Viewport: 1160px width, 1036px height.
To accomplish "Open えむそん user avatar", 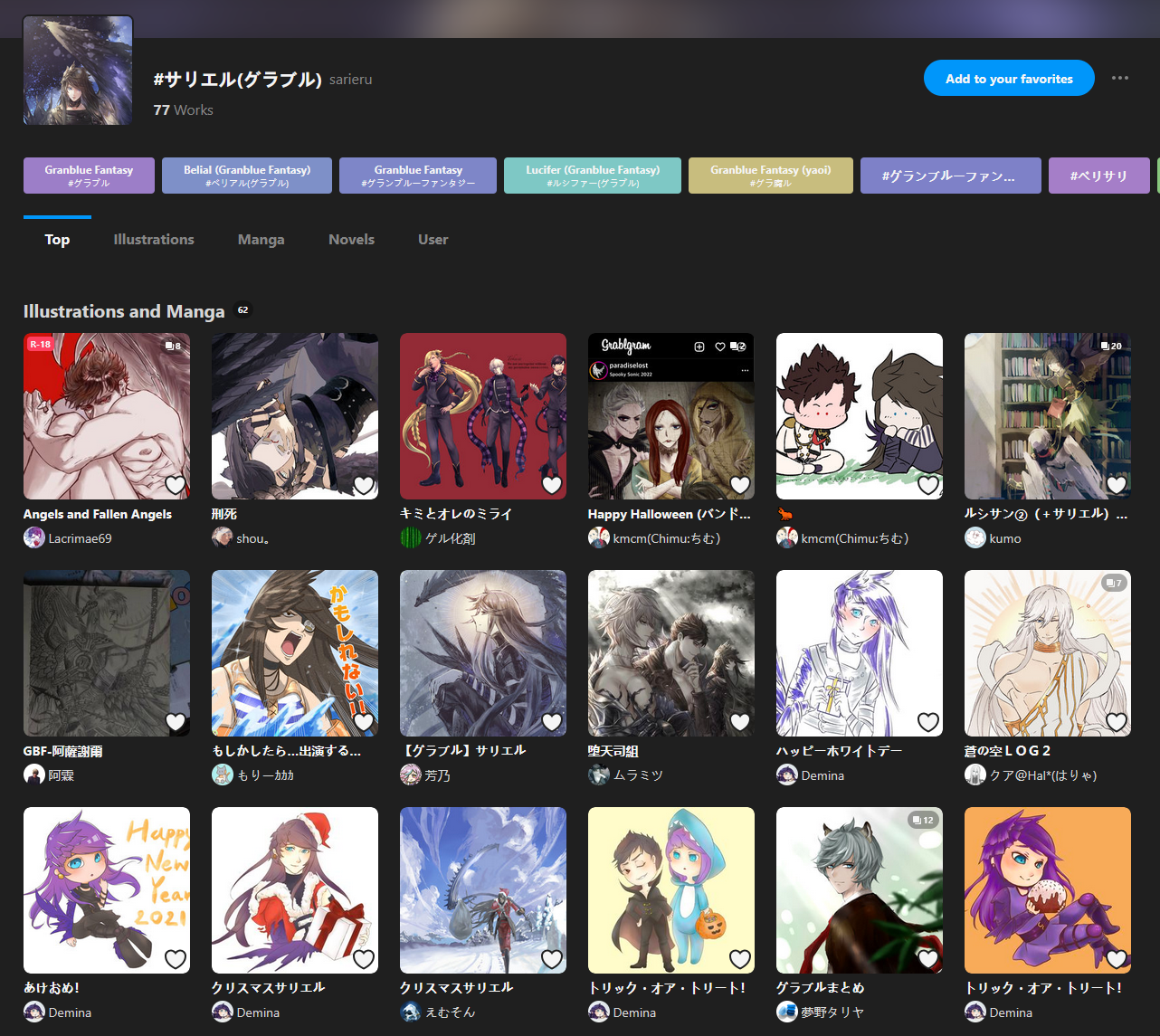I will tap(411, 1012).
